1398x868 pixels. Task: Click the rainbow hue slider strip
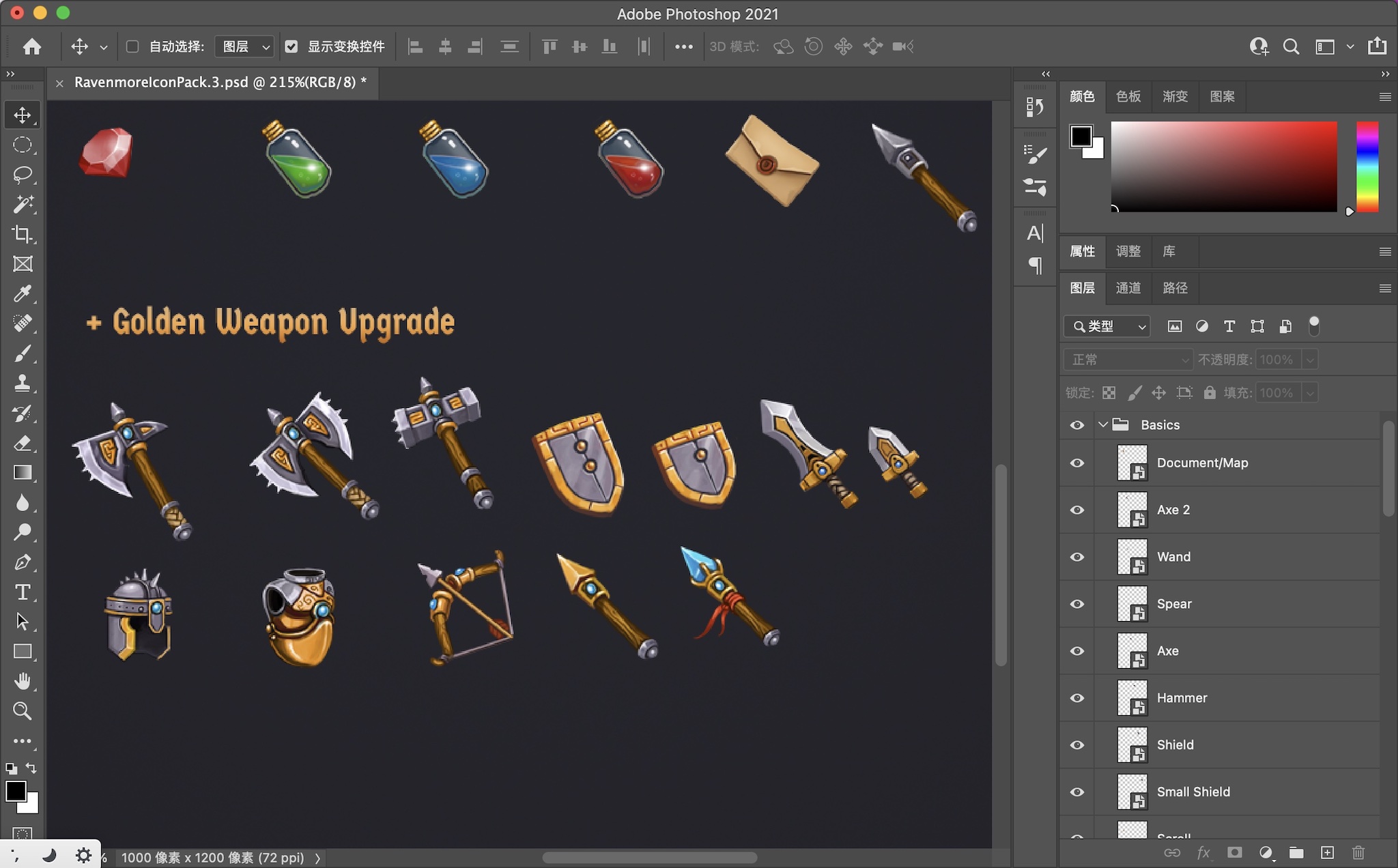[1367, 167]
